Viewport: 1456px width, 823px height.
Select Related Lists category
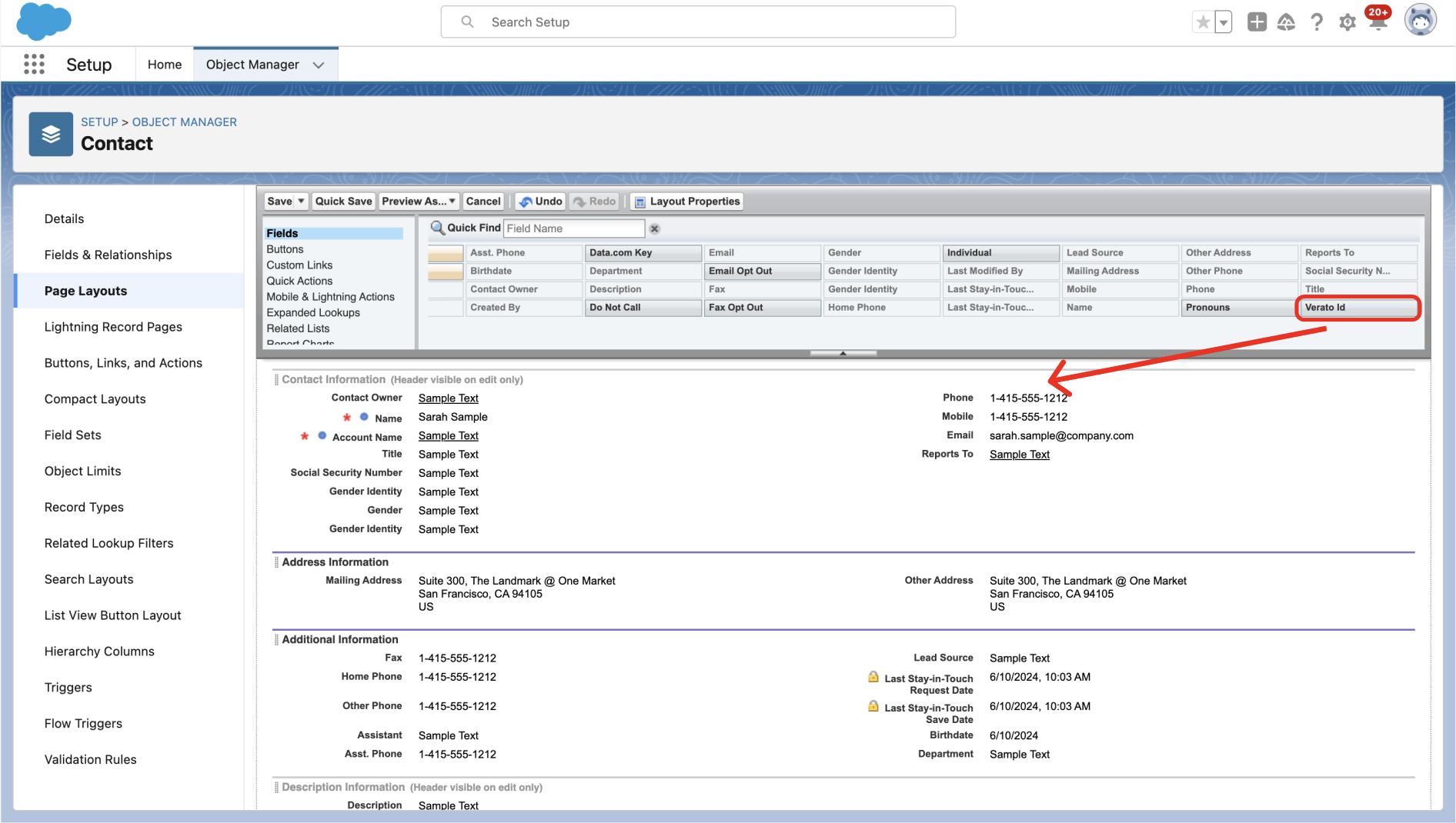tap(298, 328)
